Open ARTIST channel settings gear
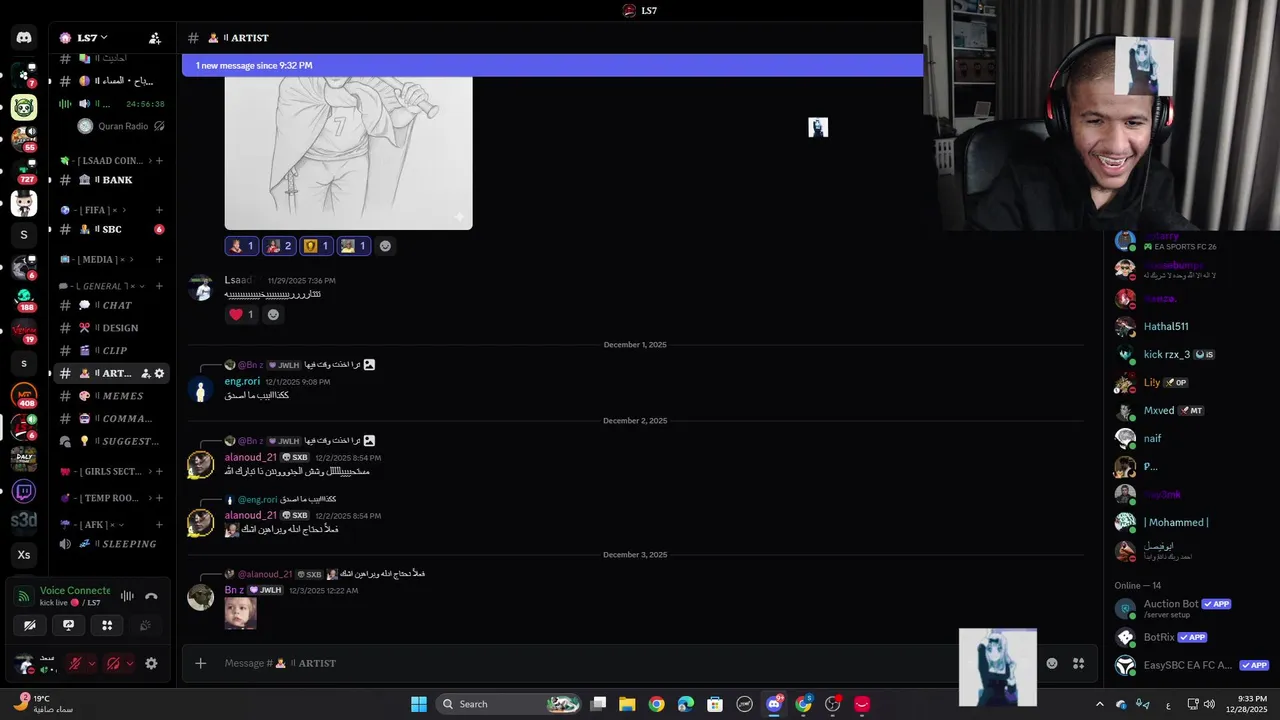Screen dimensions: 1280x720 click(159, 373)
